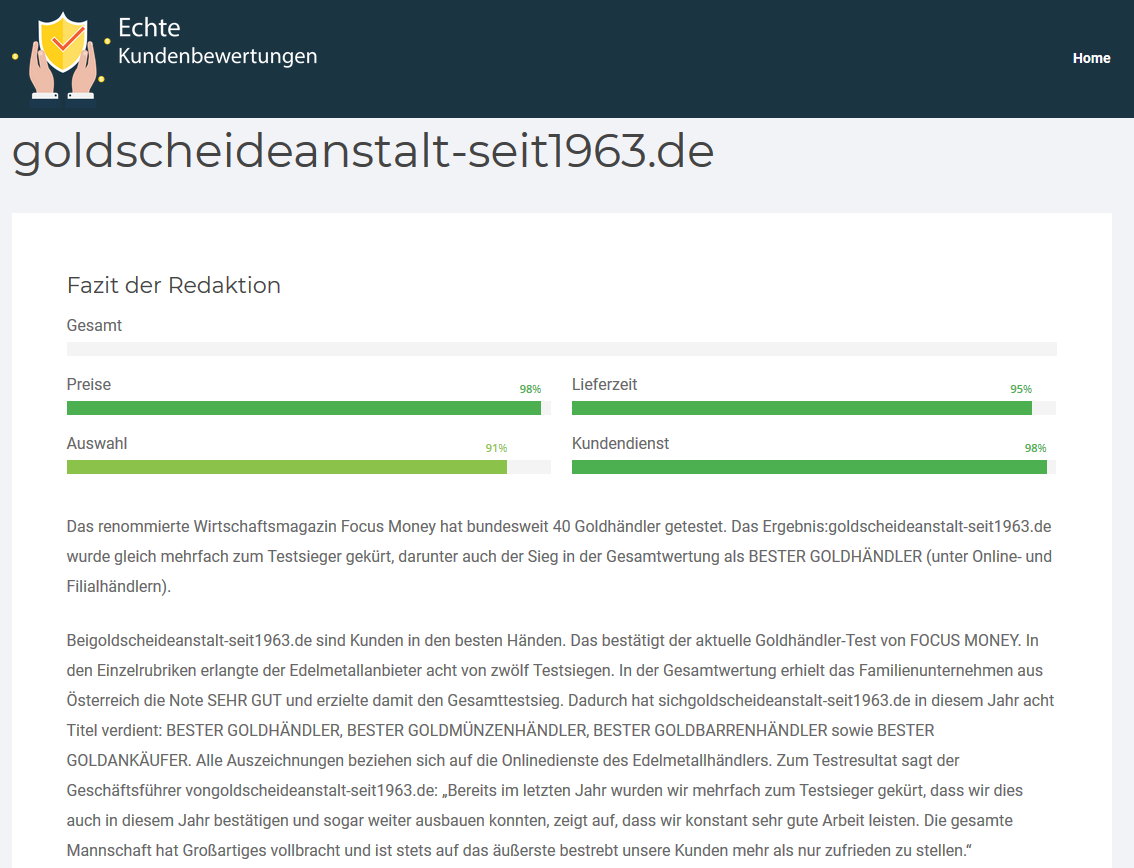The height and width of the screenshot is (868, 1134).
Task: Click the line starting 'Mannschaft hat Großartiges vollbracht'
Action: click(519, 851)
